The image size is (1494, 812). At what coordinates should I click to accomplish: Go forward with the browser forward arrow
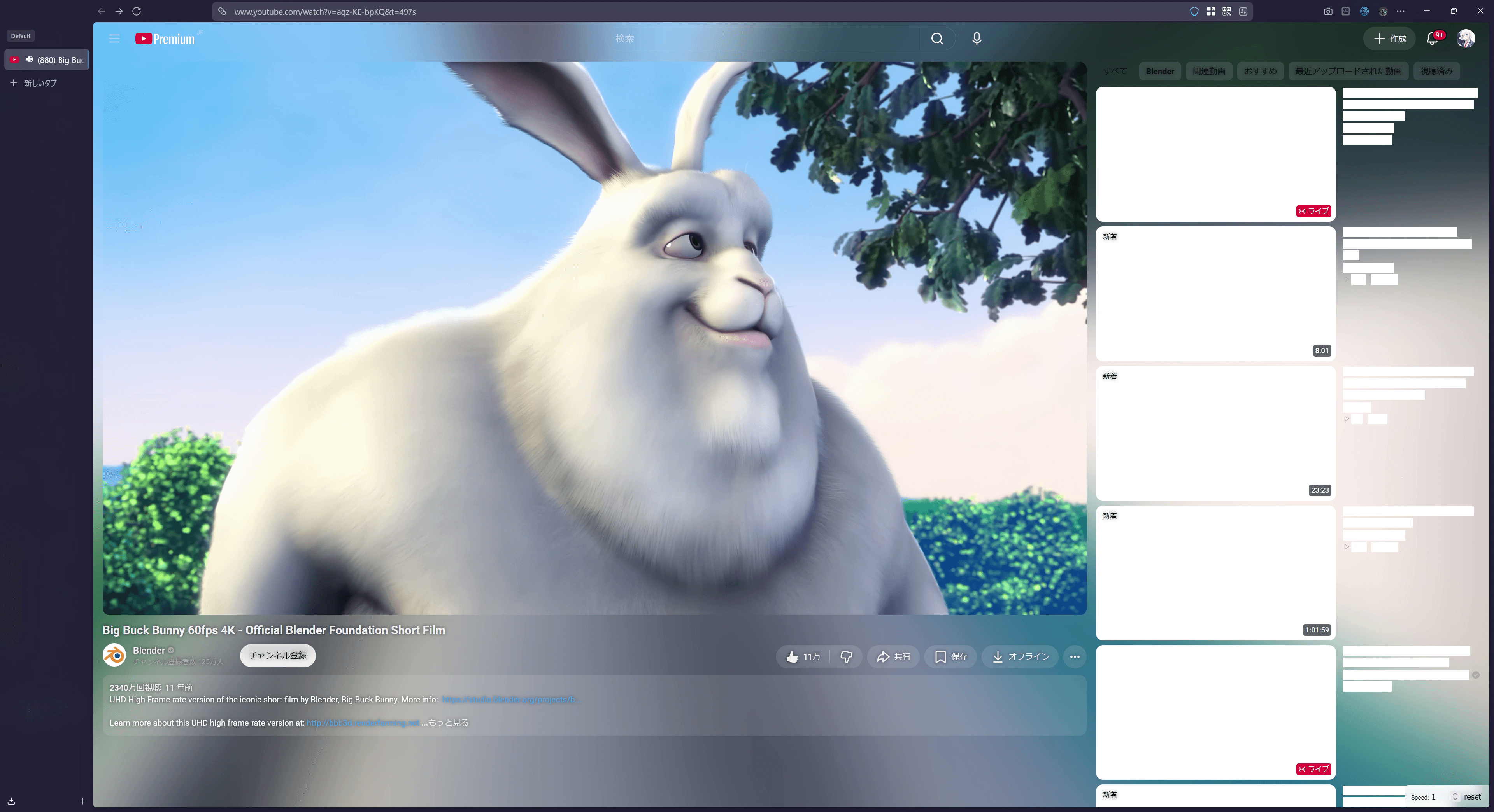[119, 11]
